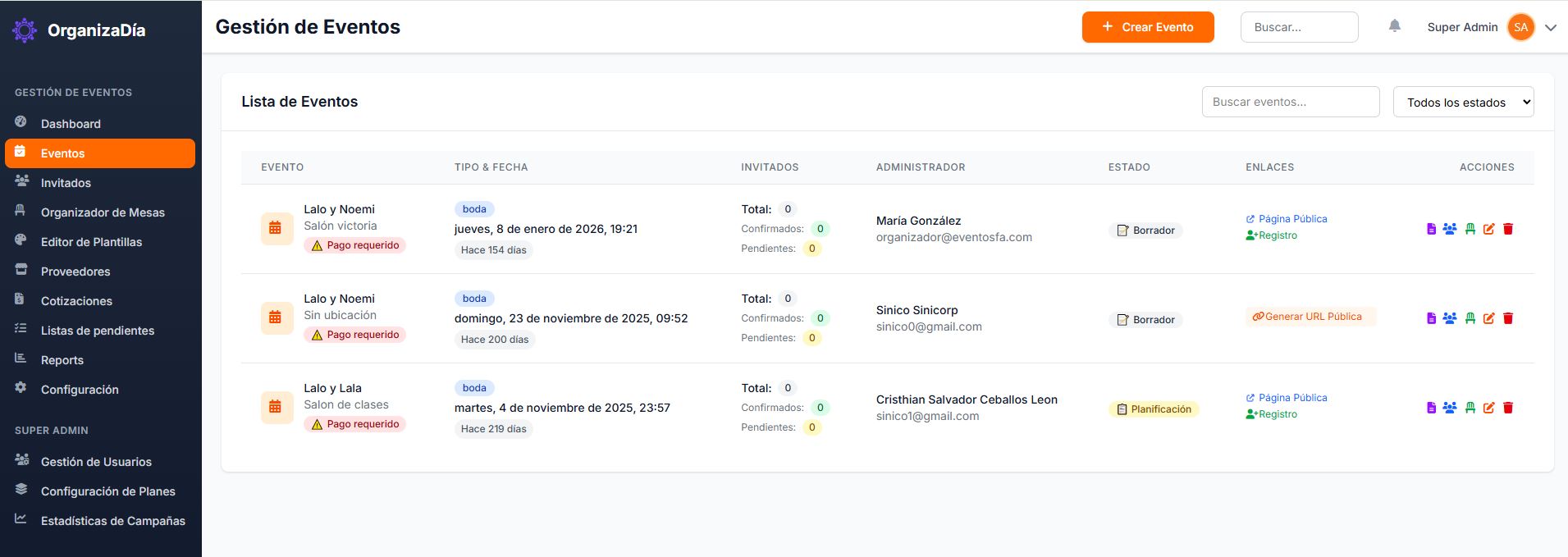The width and height of the screenshot is (1568, 557).
Task: Click the Hace 200 días label
Action: tap(495, 340)
